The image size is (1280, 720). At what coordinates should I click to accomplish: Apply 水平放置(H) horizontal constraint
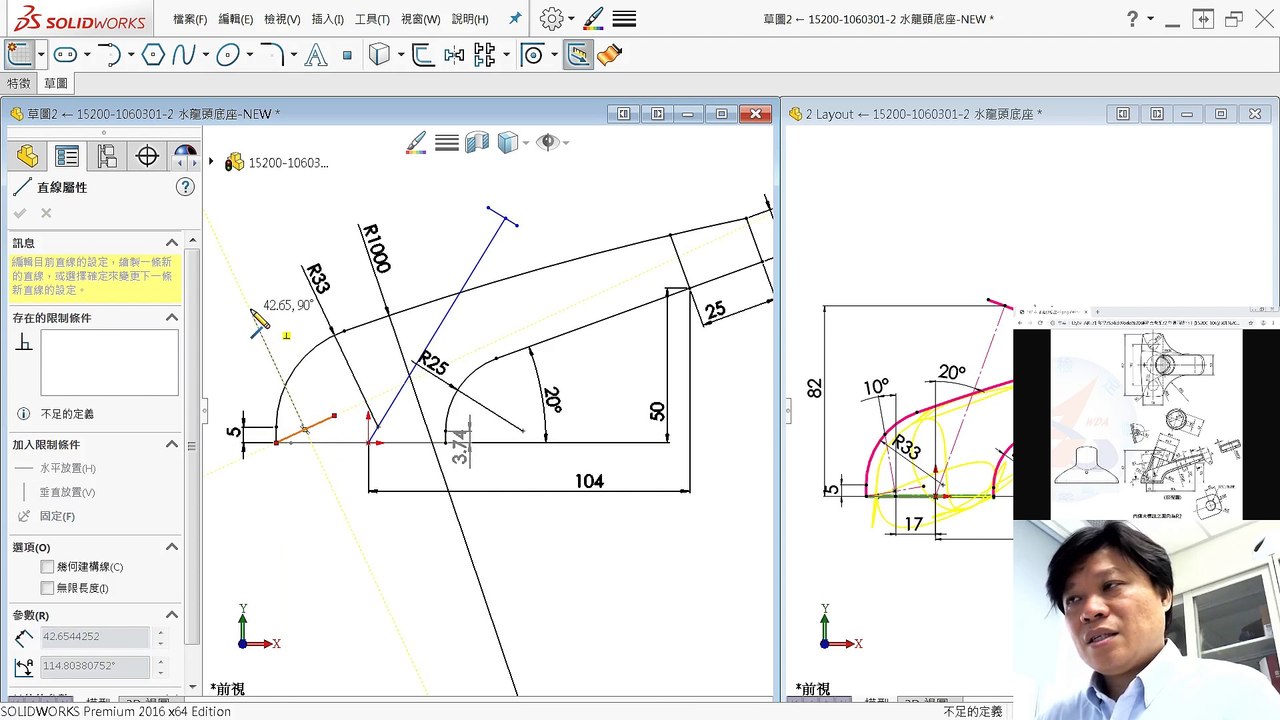coord(68,468)
